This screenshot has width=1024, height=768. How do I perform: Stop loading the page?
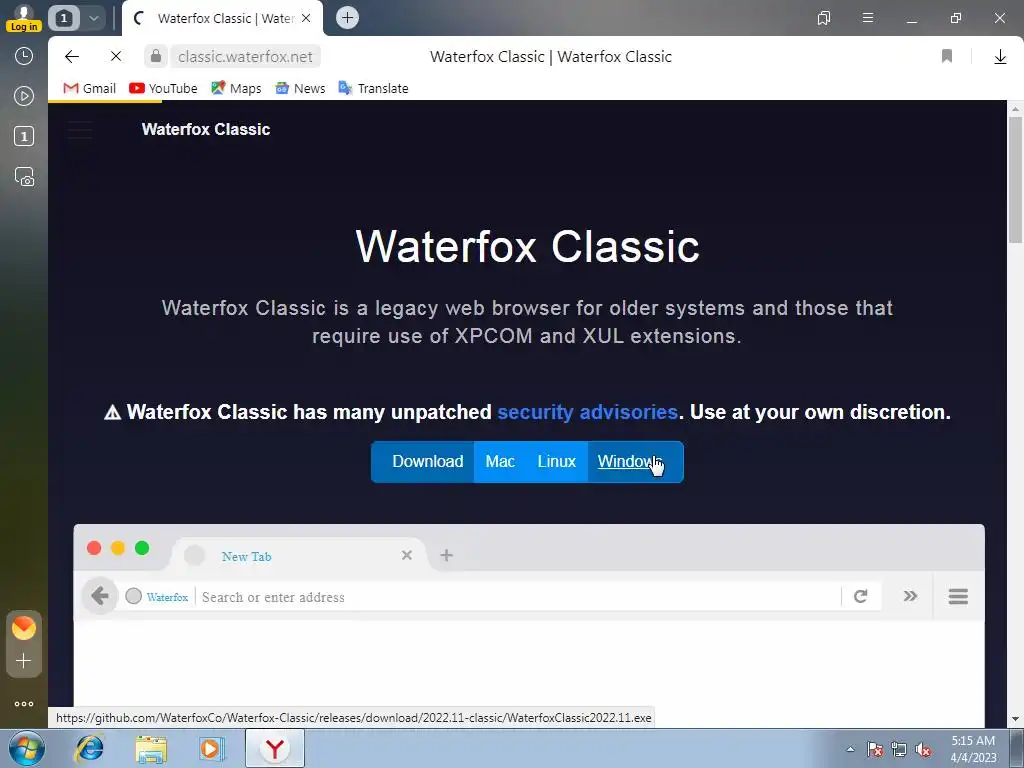[116, 57]
